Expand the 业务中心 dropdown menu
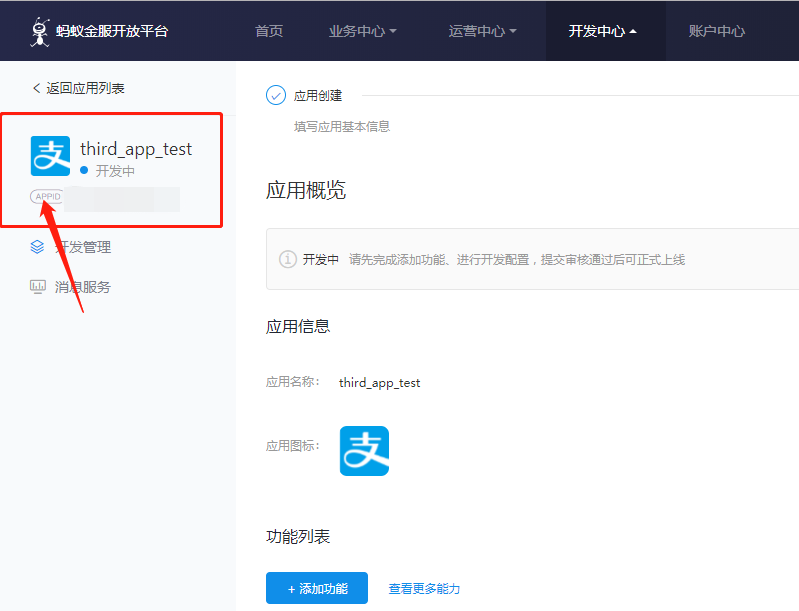The height and width of the screenshot is (611, 799). coord(362,31)
